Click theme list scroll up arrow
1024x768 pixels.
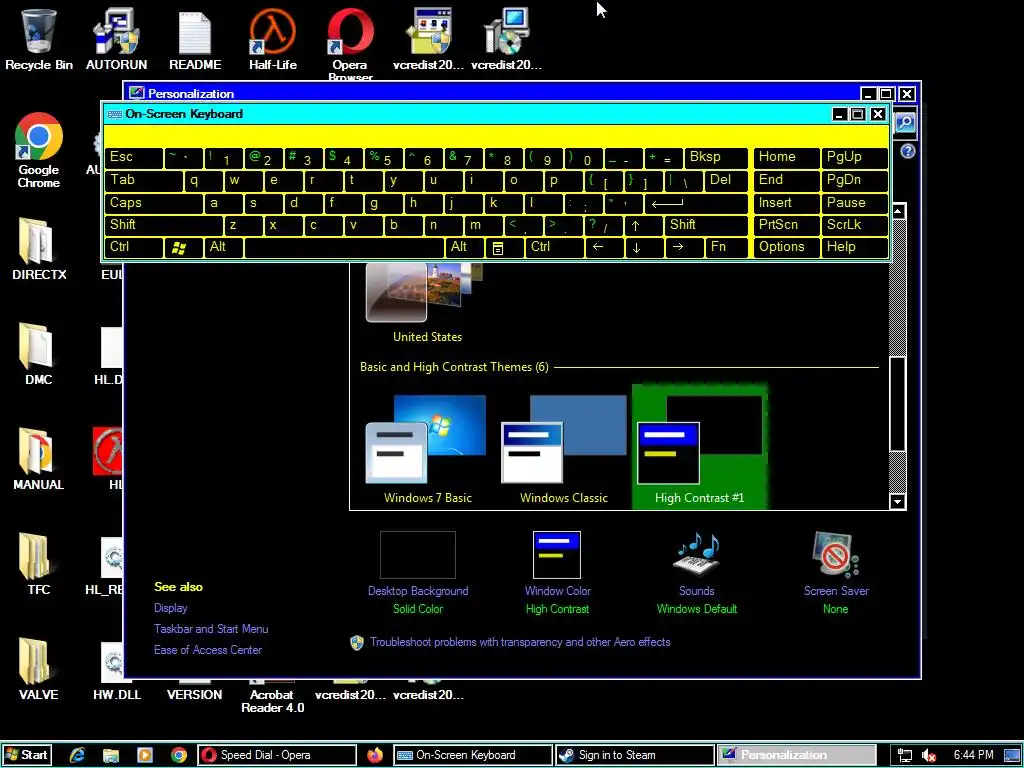[897, 211]
